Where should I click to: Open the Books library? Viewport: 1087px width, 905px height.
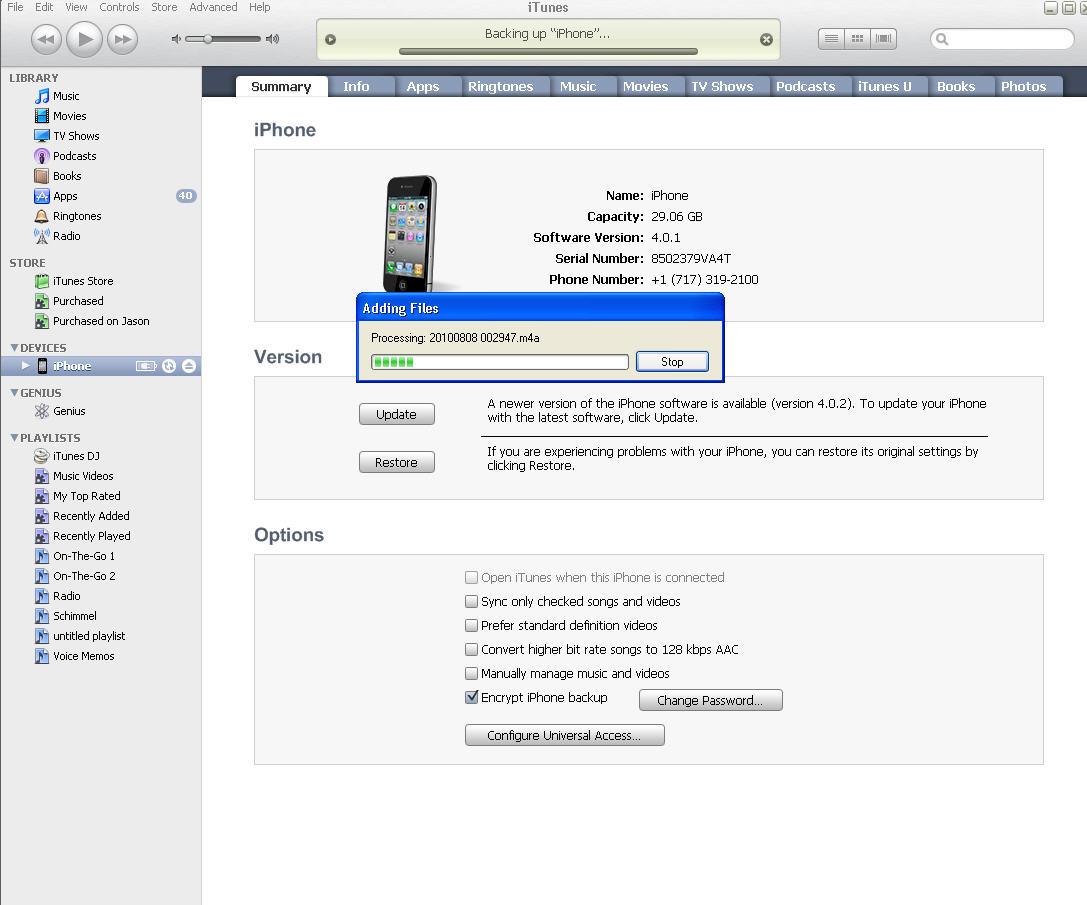[x=67, y=176]
